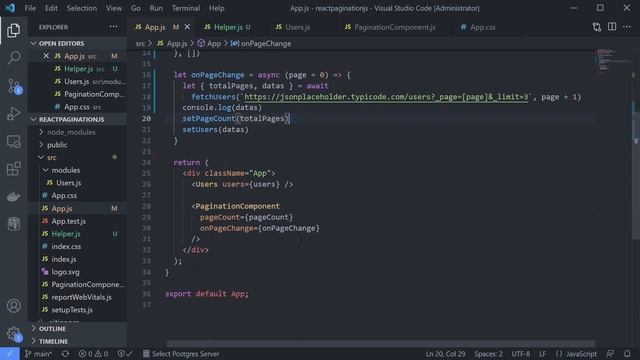Open editor More Actions ellipsis menu
640x360 pixels.
pyautogui.click(x=627, y=27)
